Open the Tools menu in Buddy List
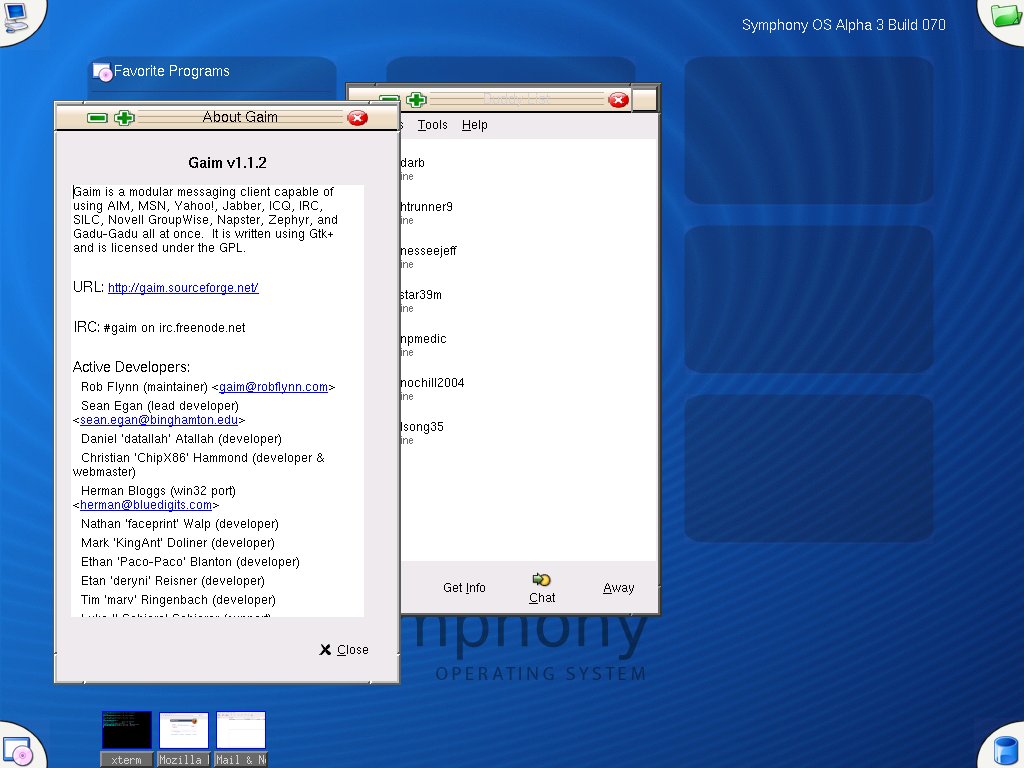Screen dimensions: 1024x768 (x=432, y=125)
